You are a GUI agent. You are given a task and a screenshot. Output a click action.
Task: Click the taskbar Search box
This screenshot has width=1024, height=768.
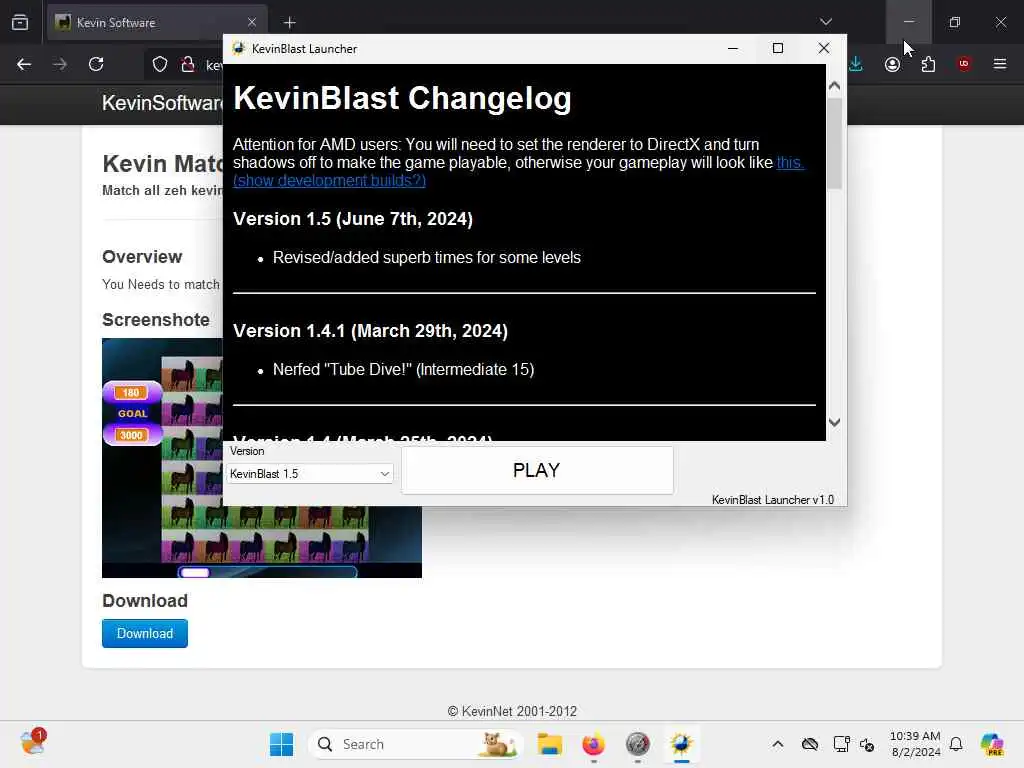coord(415,744)
